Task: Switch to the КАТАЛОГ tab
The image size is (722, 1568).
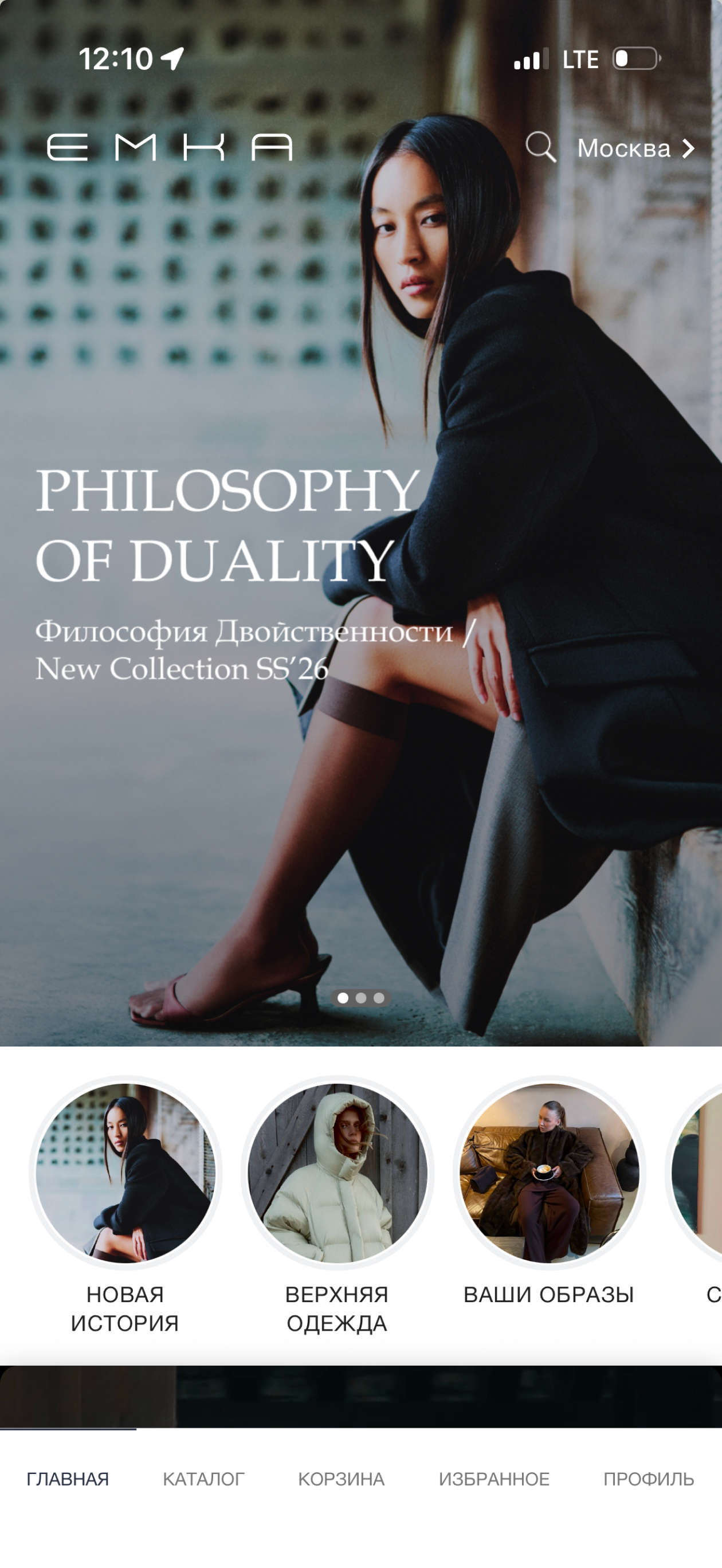Action: 203,1479
